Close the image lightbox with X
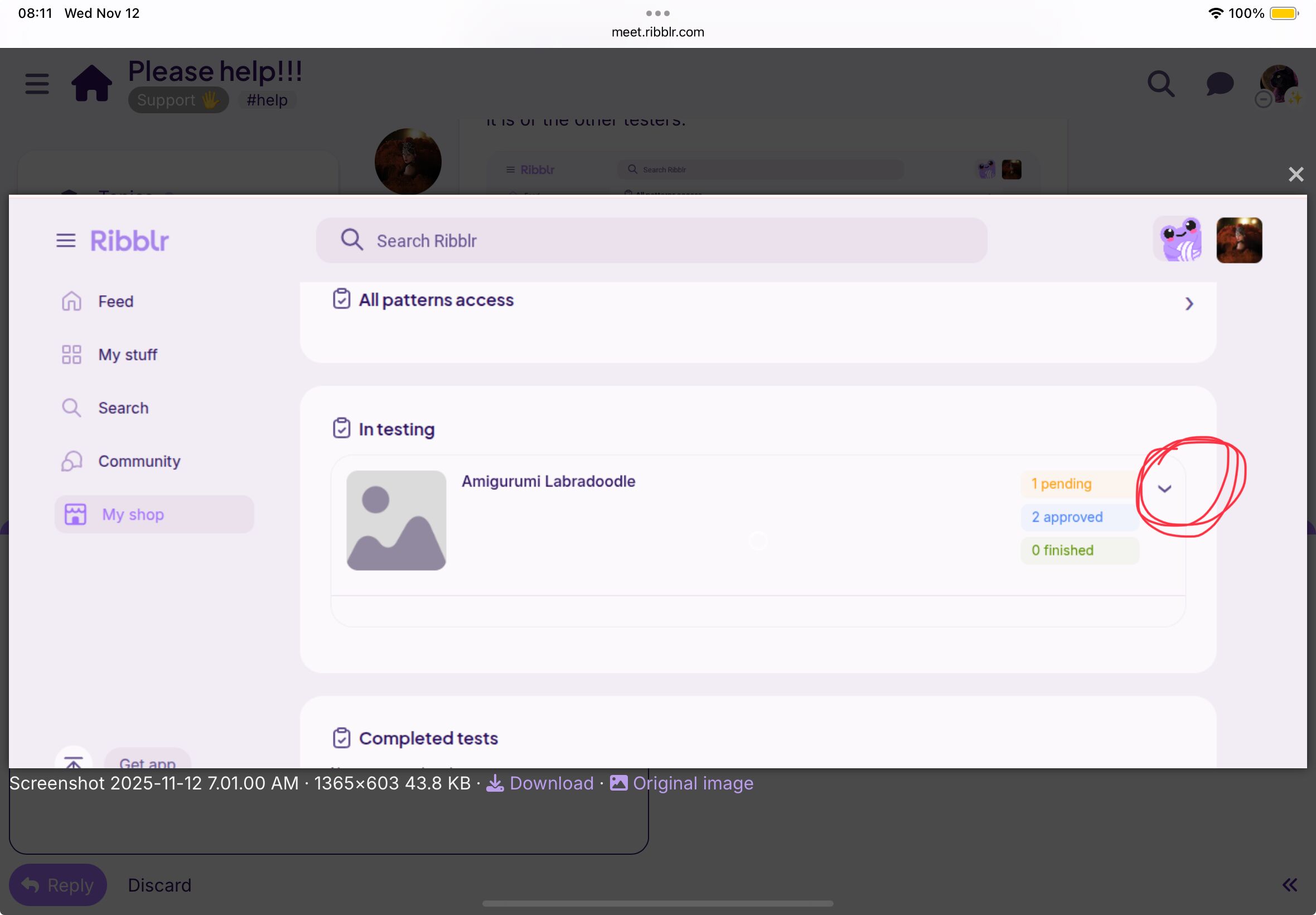Viewport: 1316px width, 915px height. 1295,174
